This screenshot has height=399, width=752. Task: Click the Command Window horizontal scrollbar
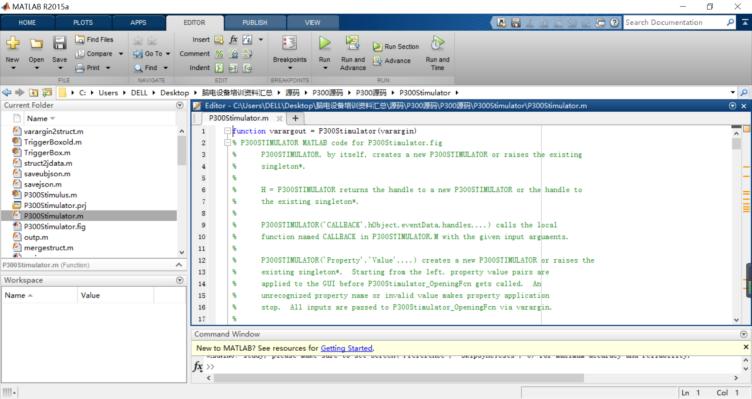tap(399, 378)
